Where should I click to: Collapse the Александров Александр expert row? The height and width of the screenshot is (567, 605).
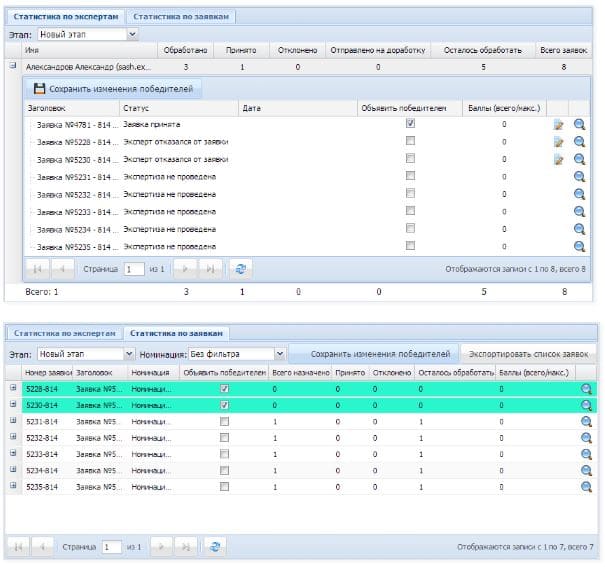tap(13, 66)
